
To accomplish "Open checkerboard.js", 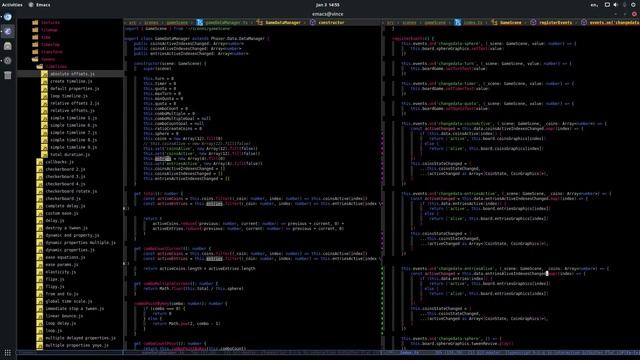I will pyautogui.click(x=63, y=199).
